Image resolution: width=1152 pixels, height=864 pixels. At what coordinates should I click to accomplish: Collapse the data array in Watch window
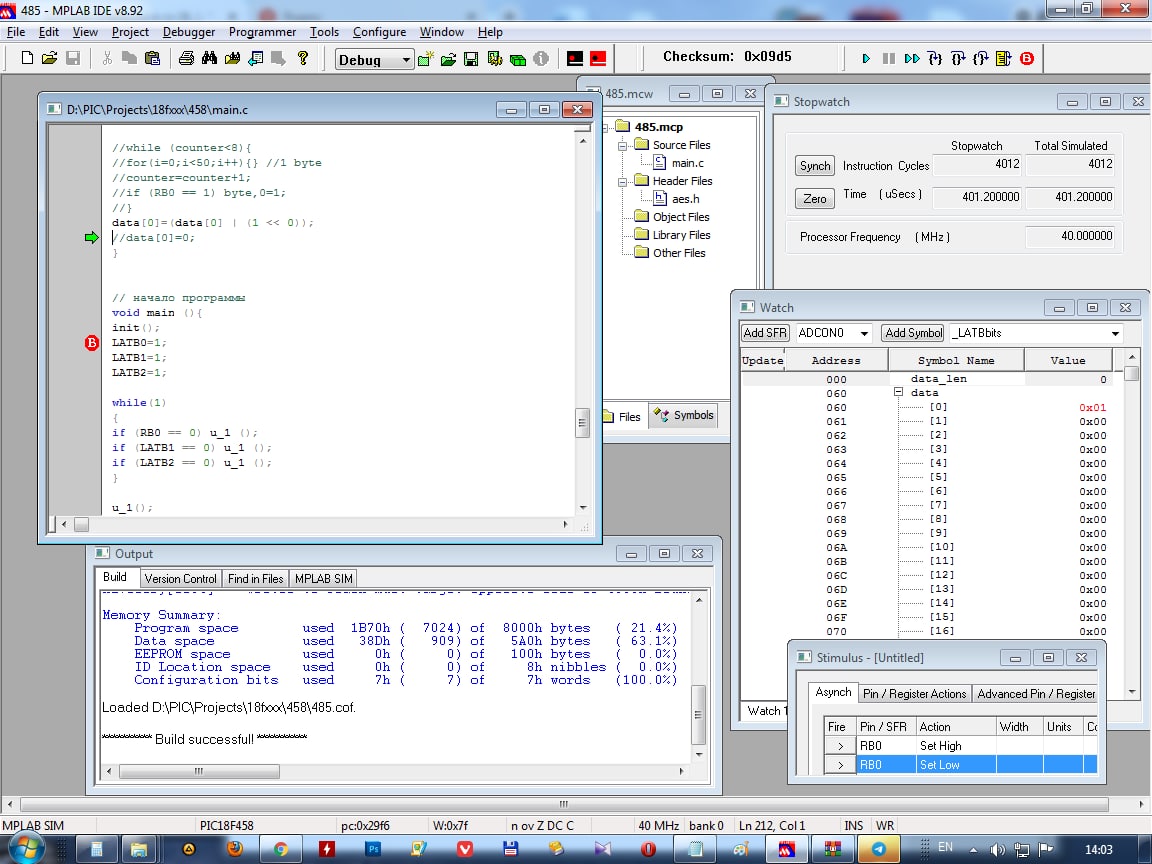[898, 392]
